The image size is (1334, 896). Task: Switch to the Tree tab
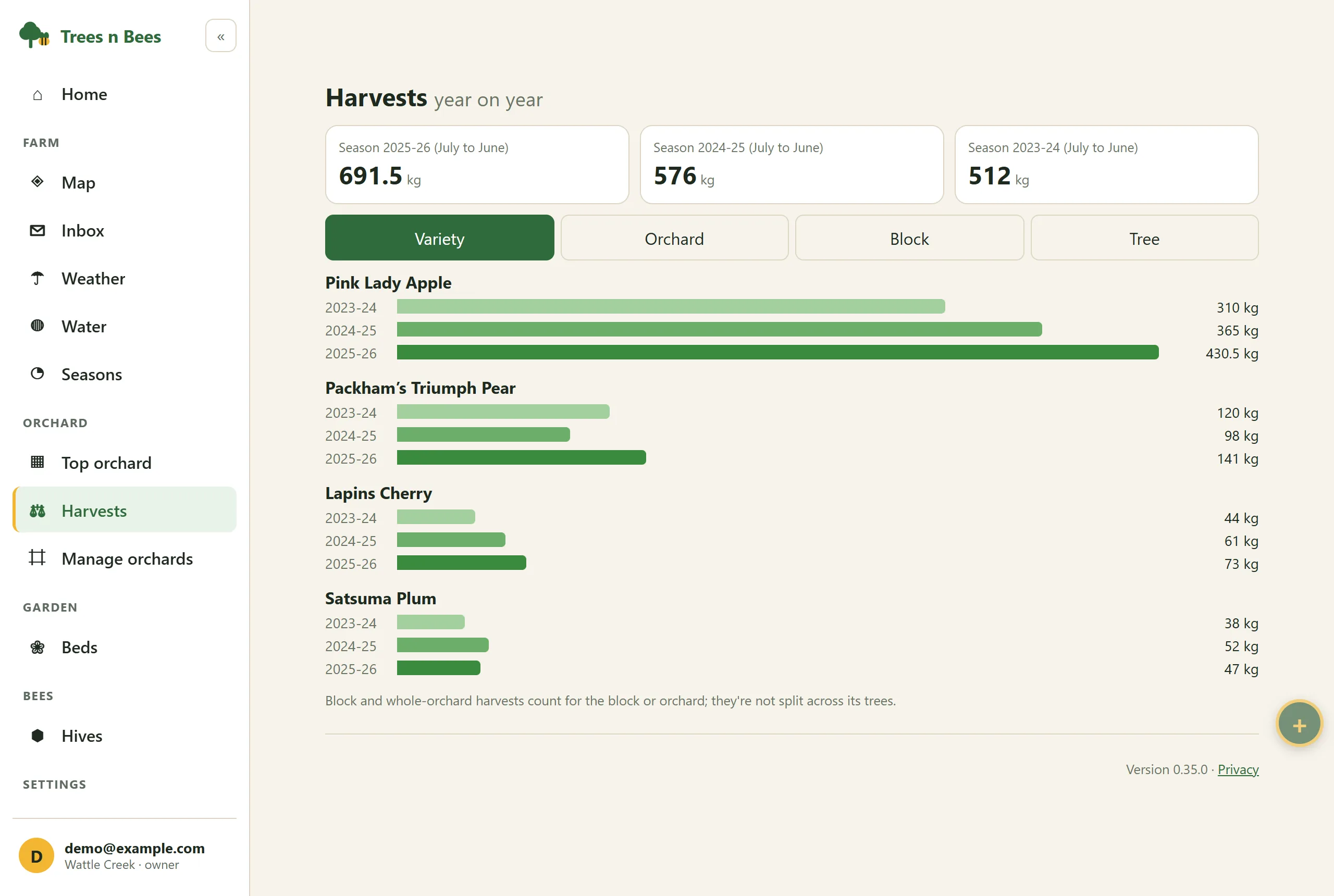1144,238
